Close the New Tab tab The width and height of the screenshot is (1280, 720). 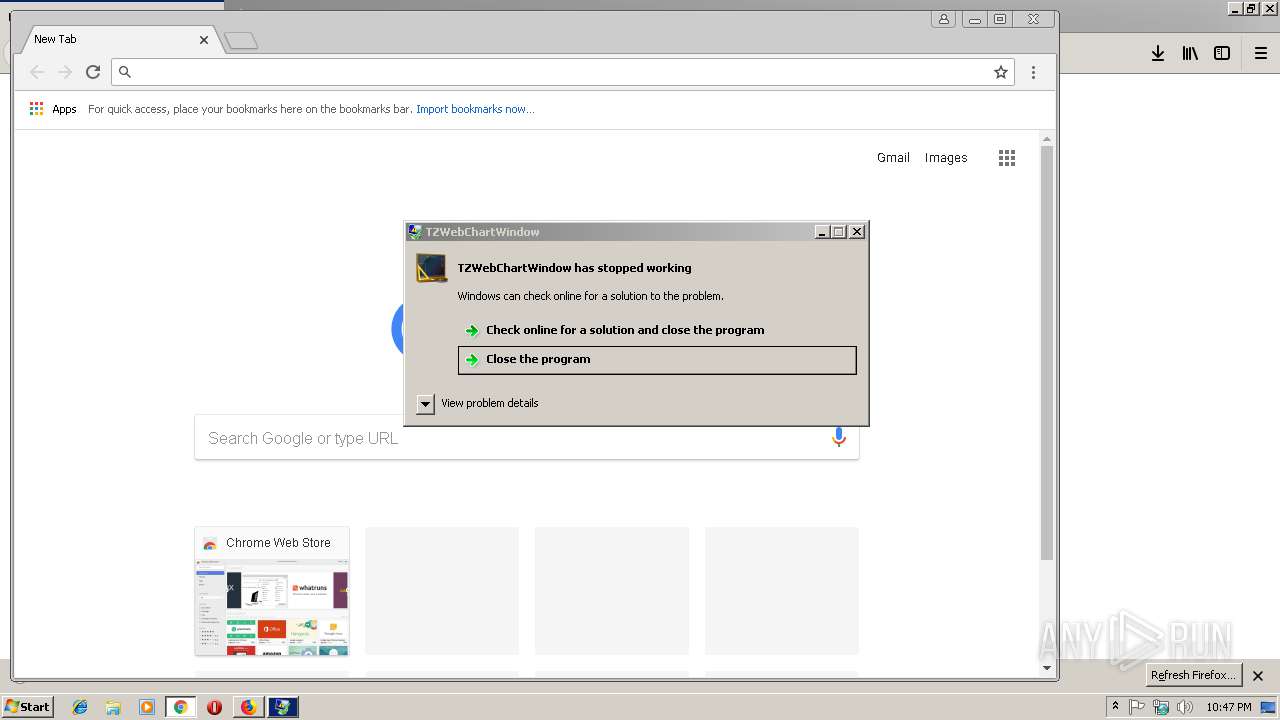[204, 40]
